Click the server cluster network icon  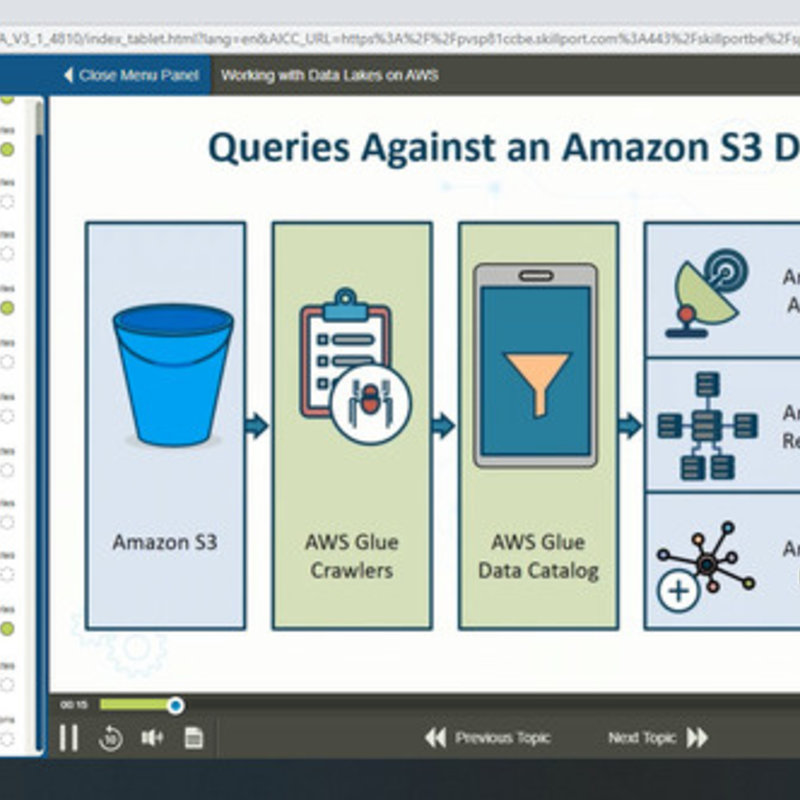[707, 426]
